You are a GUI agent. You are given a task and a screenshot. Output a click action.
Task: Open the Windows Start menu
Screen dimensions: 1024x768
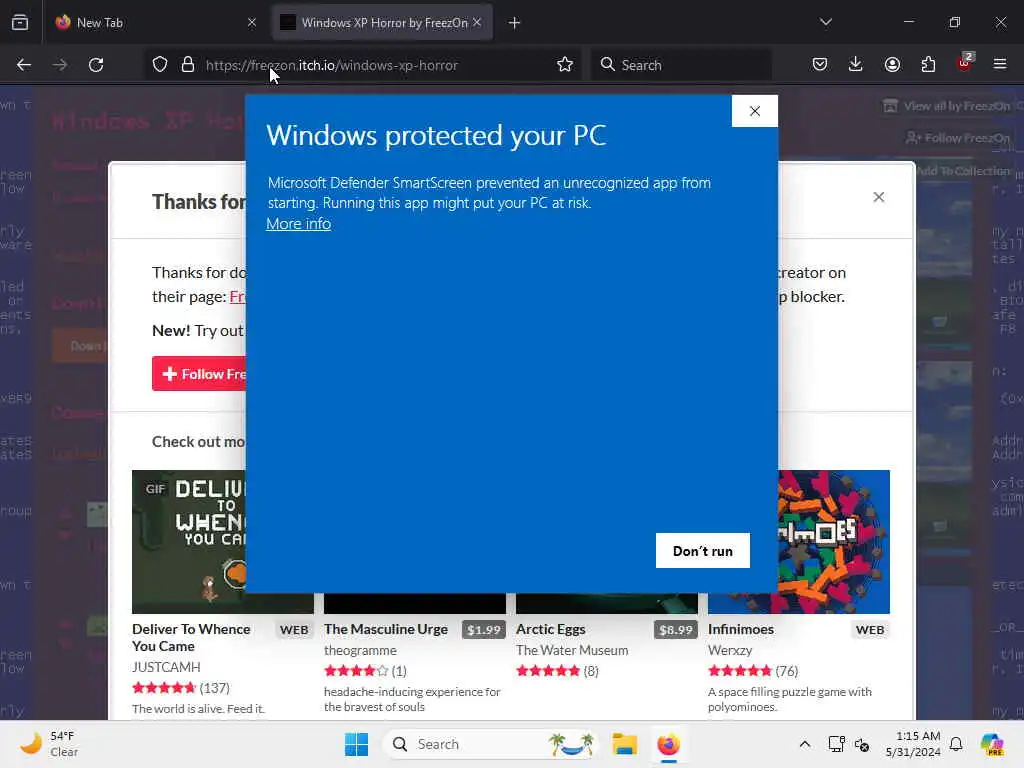pyautogui.click(x=357, y=744)
